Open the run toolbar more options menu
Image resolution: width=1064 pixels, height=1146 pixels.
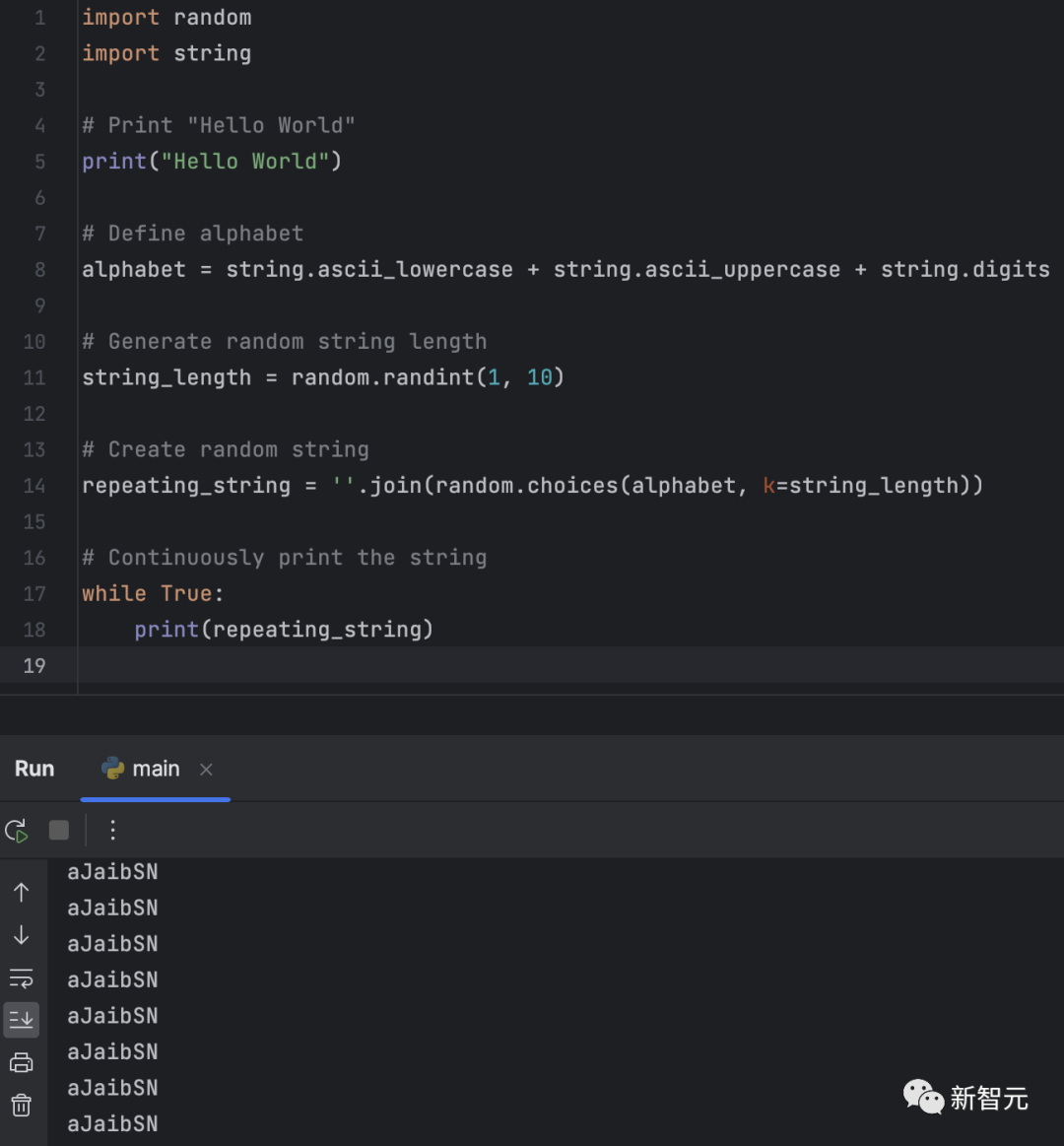[x=113, y=831]
